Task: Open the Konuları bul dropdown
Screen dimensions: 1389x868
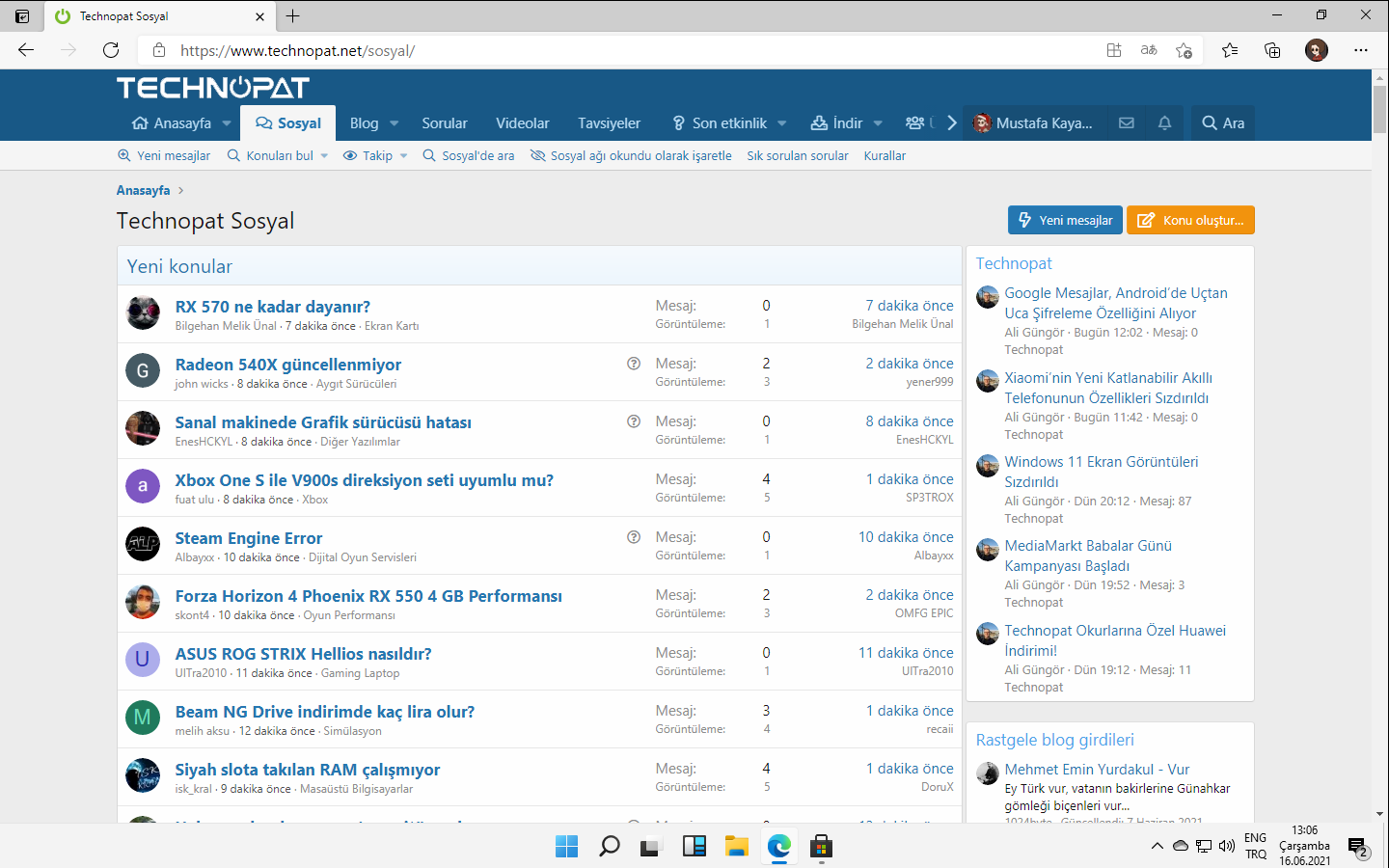Action: tap(278, 155)
